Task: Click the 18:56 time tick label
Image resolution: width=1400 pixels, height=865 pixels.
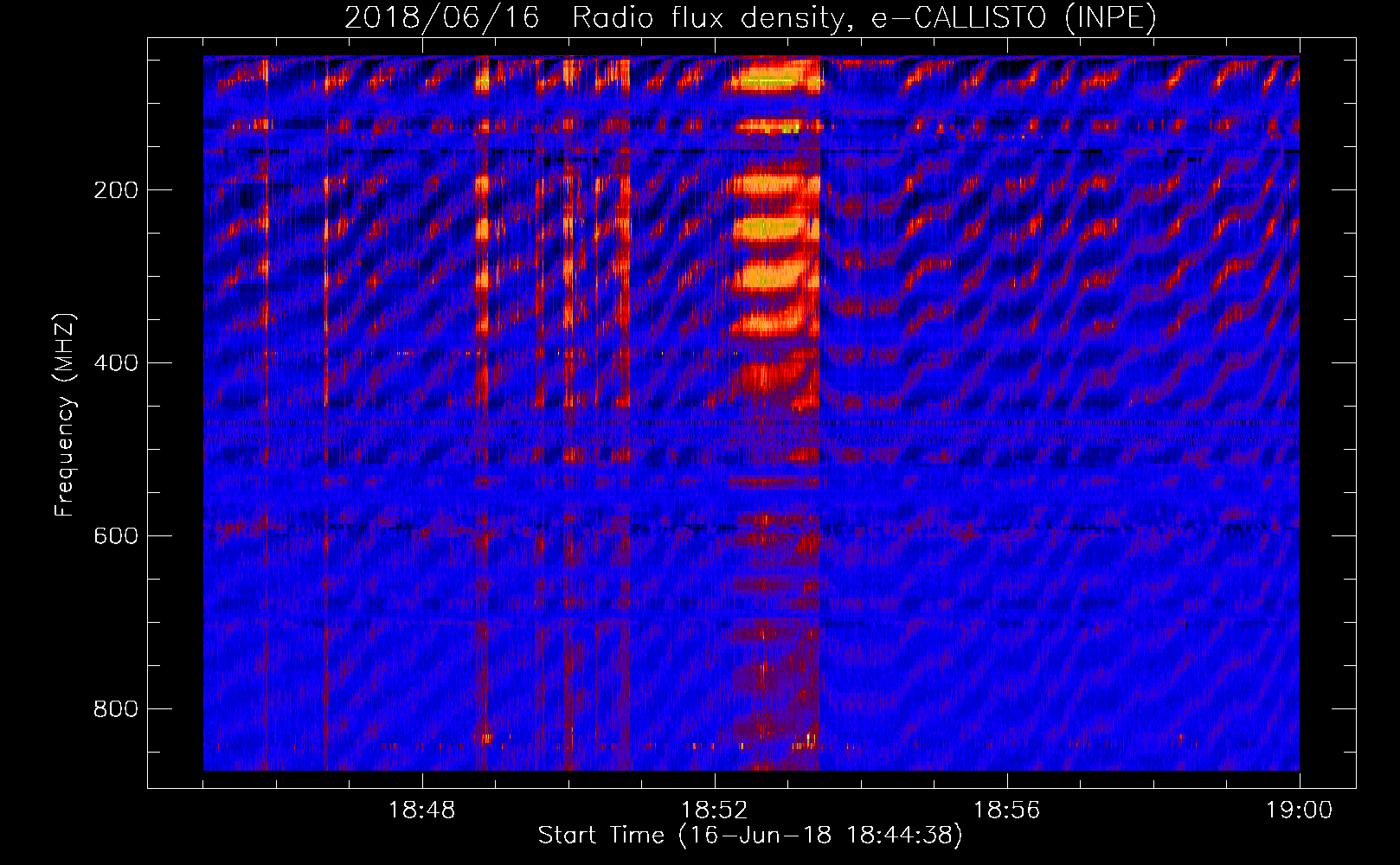Action: click(1007, 811)
